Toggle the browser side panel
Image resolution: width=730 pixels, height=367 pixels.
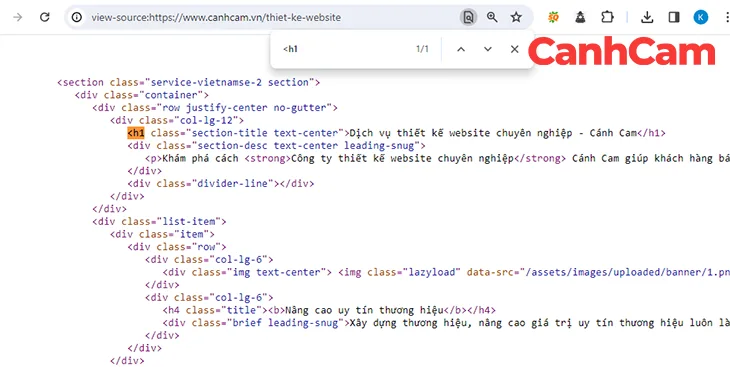coord(674,18)
